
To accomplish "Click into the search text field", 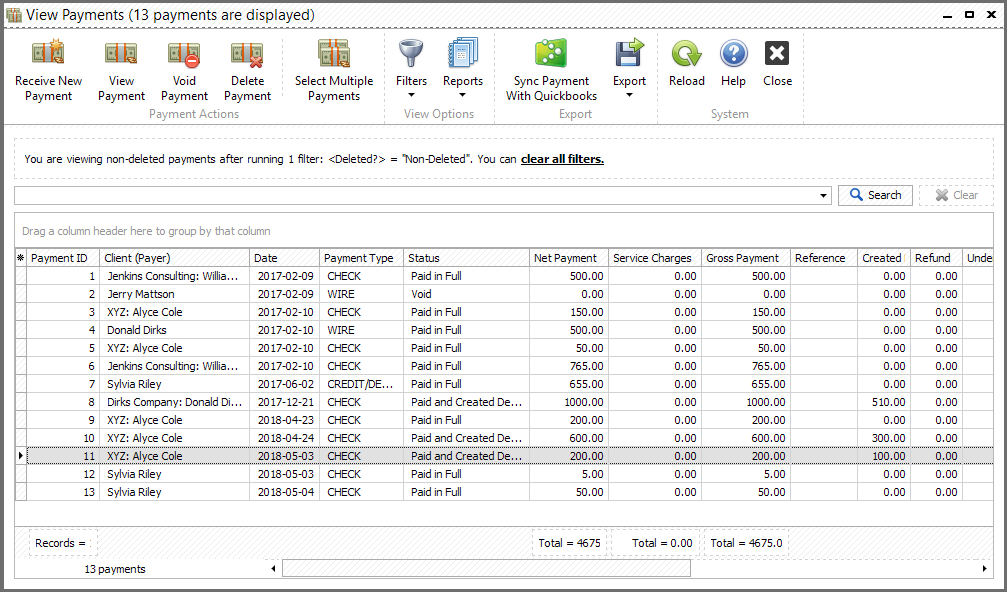I will (416, 196).
